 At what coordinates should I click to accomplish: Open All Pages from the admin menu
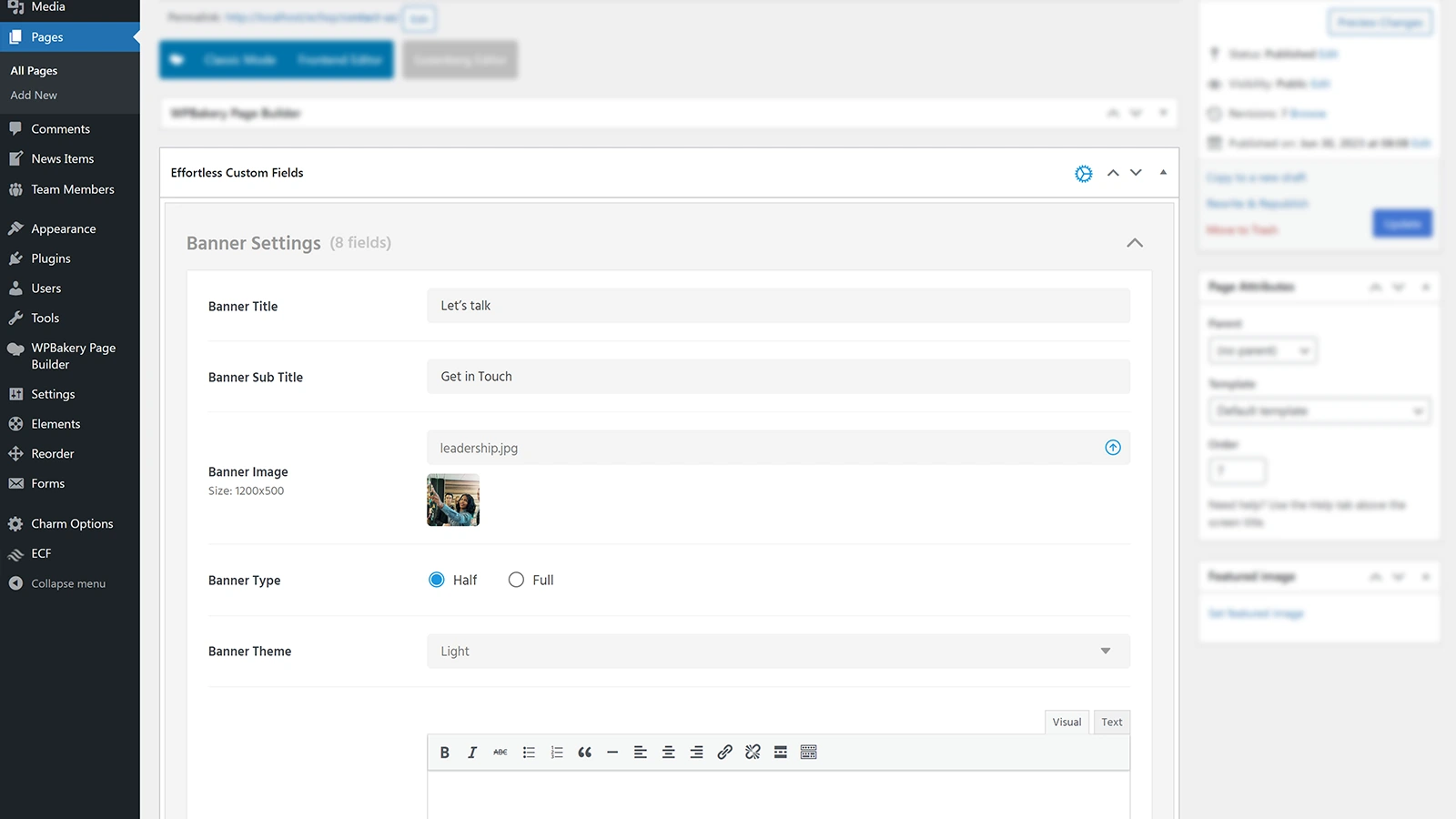(33, 70)
